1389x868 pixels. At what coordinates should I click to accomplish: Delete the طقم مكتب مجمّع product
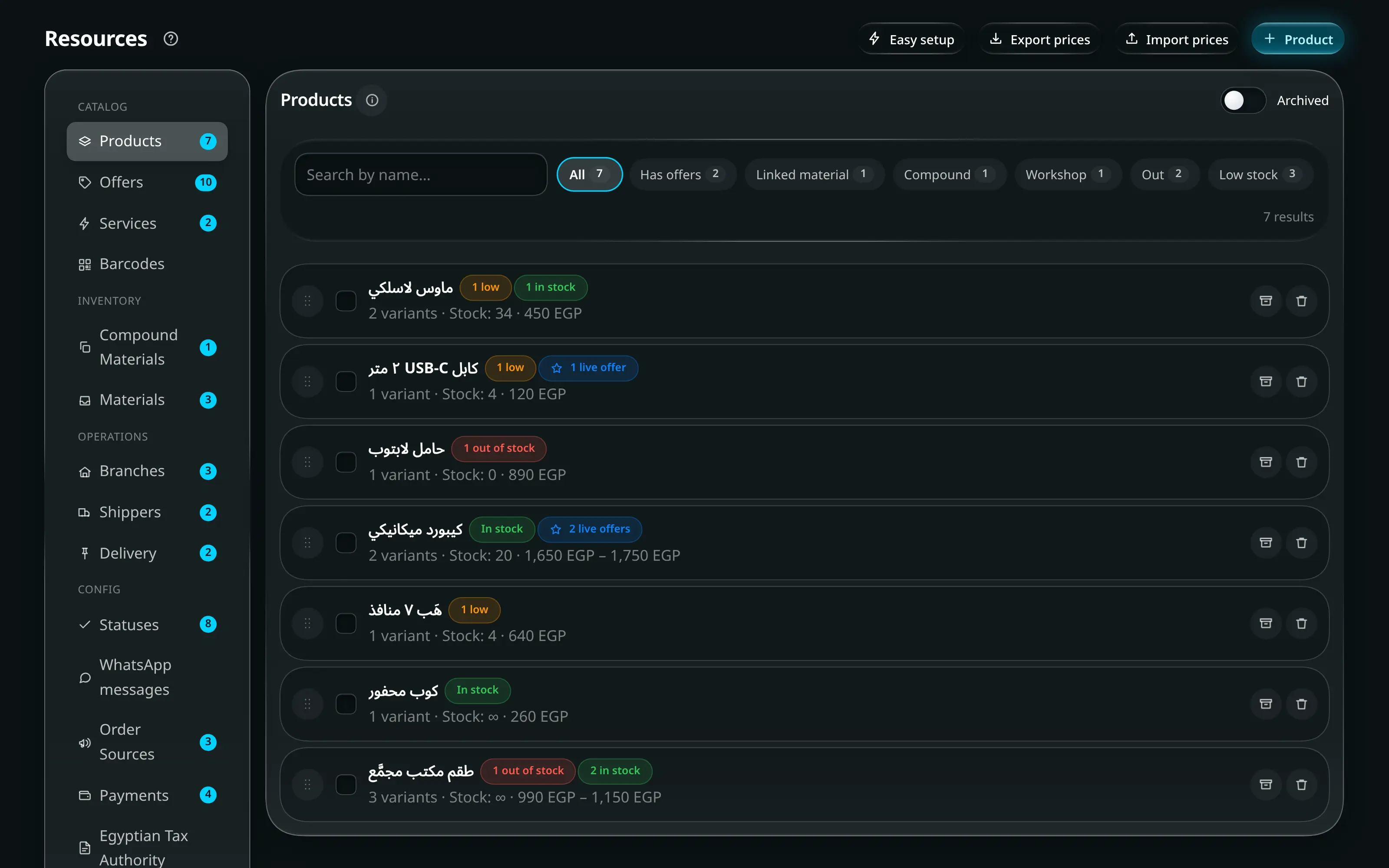point(1301,785)
